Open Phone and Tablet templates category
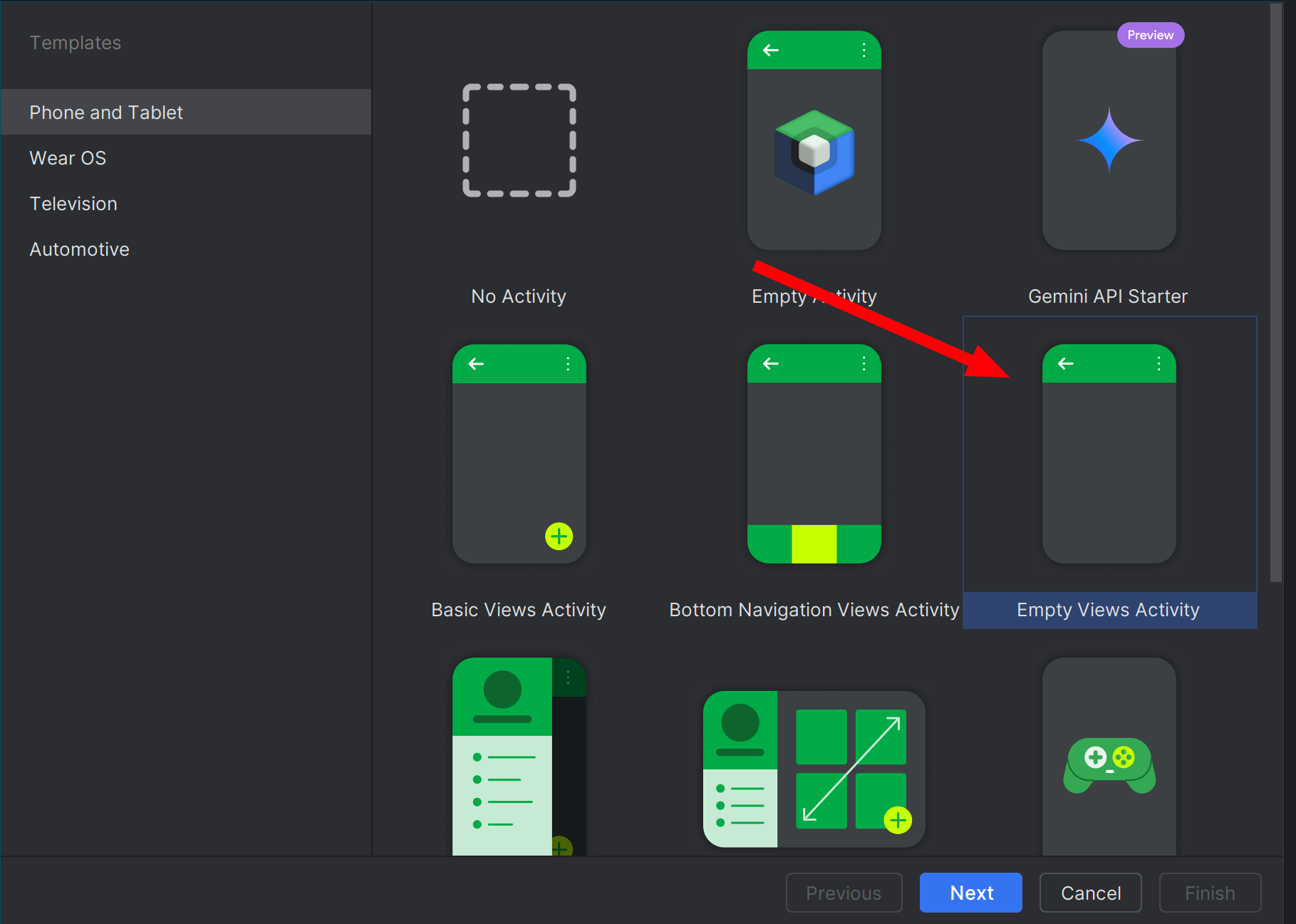Image resolution: width=1296 pixels, height=924 pixels. pos(186,112)
